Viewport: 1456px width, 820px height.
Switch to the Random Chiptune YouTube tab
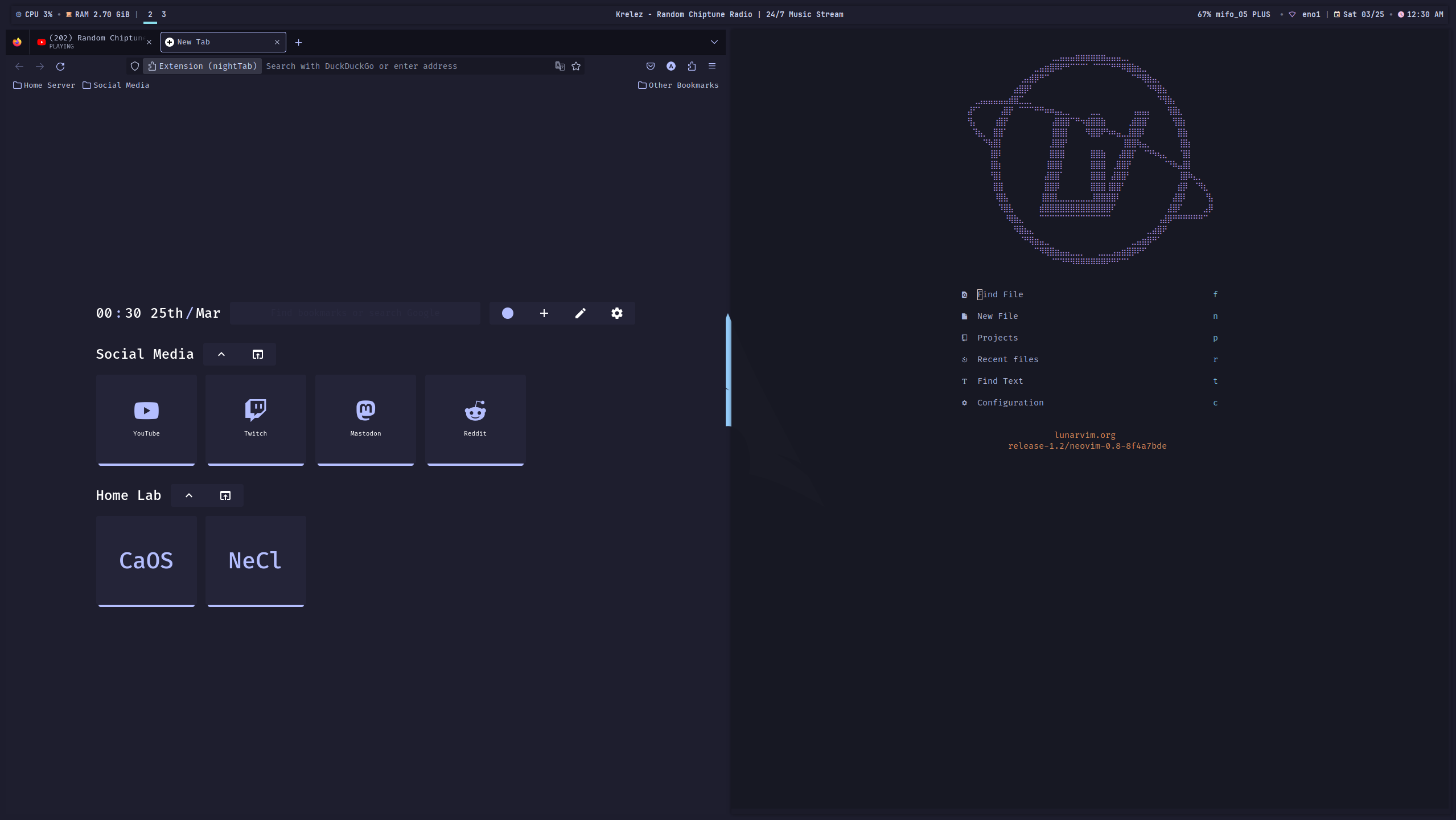pyautogui.click(x=91, y=42)
